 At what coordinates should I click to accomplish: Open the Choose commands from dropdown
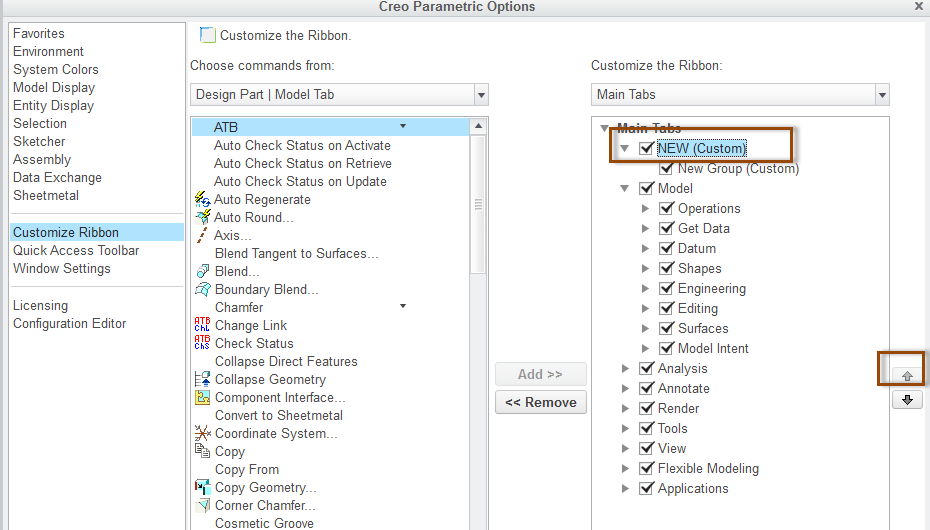click(481, 95)
